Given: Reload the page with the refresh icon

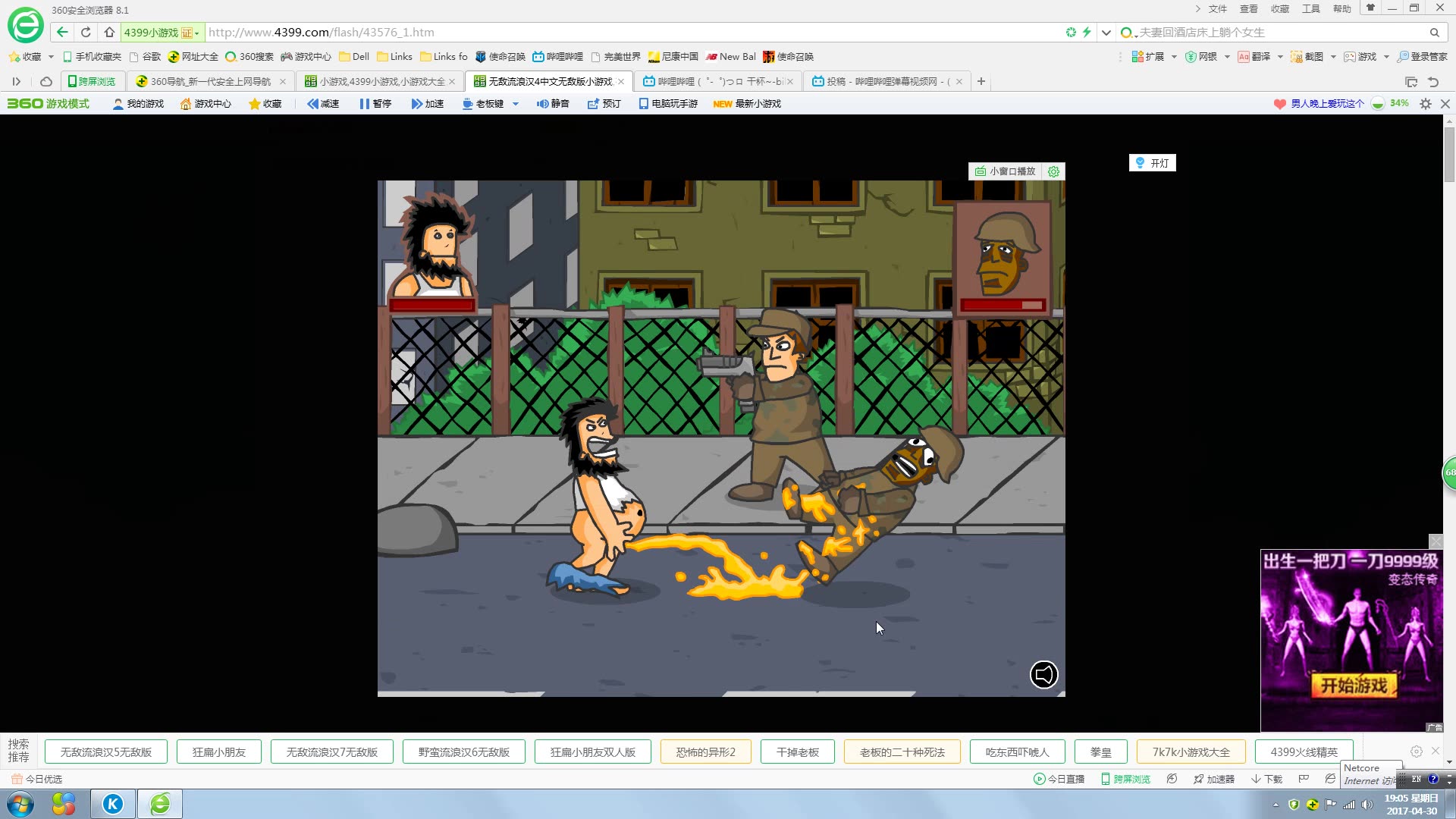Looking at the screenshot, I should coord(86,33).
